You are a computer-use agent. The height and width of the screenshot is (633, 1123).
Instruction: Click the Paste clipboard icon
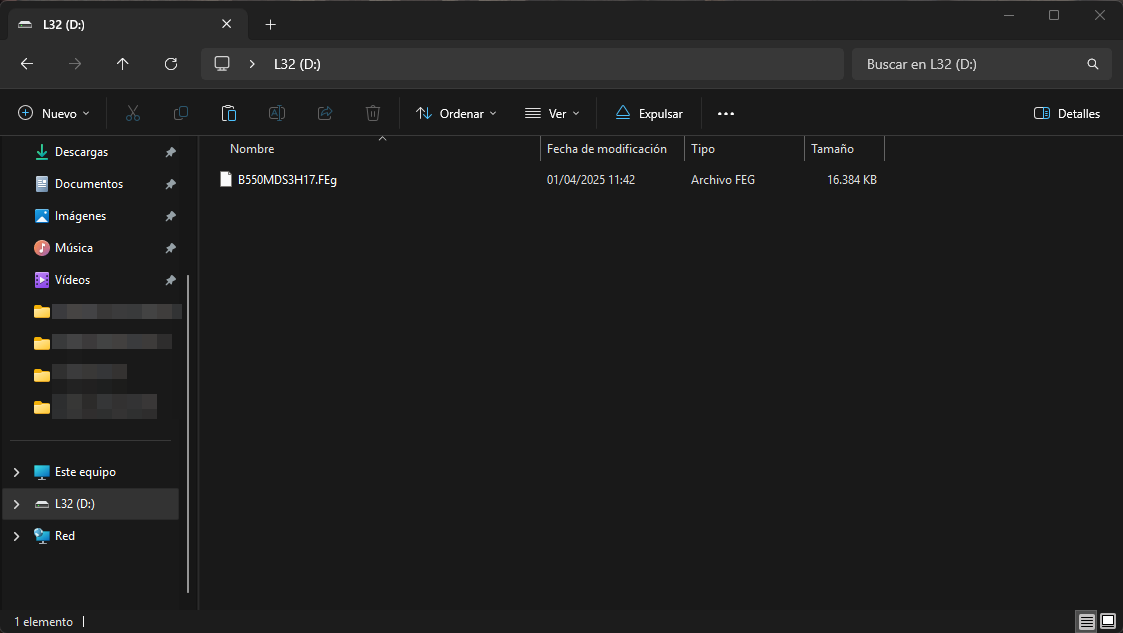229,114
